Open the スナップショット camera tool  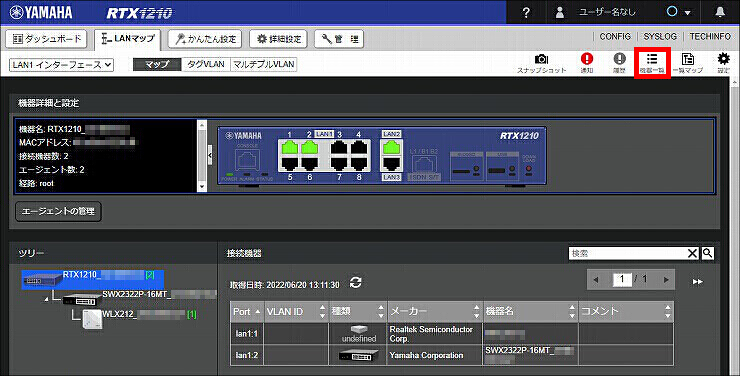tap(541, 63)
